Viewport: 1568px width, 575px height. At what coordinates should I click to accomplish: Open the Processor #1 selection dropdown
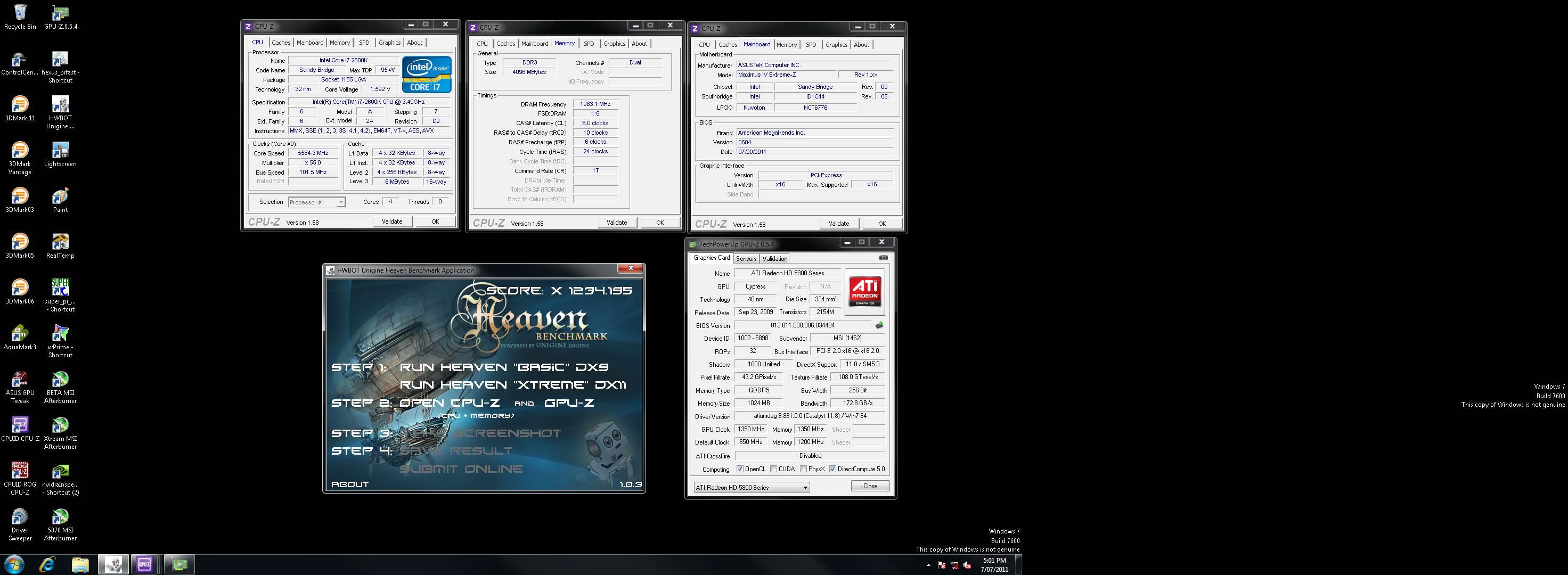click(316, 202)
